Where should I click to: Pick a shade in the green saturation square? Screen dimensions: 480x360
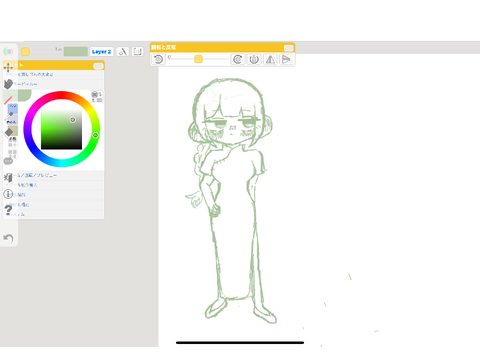(61, 129)
